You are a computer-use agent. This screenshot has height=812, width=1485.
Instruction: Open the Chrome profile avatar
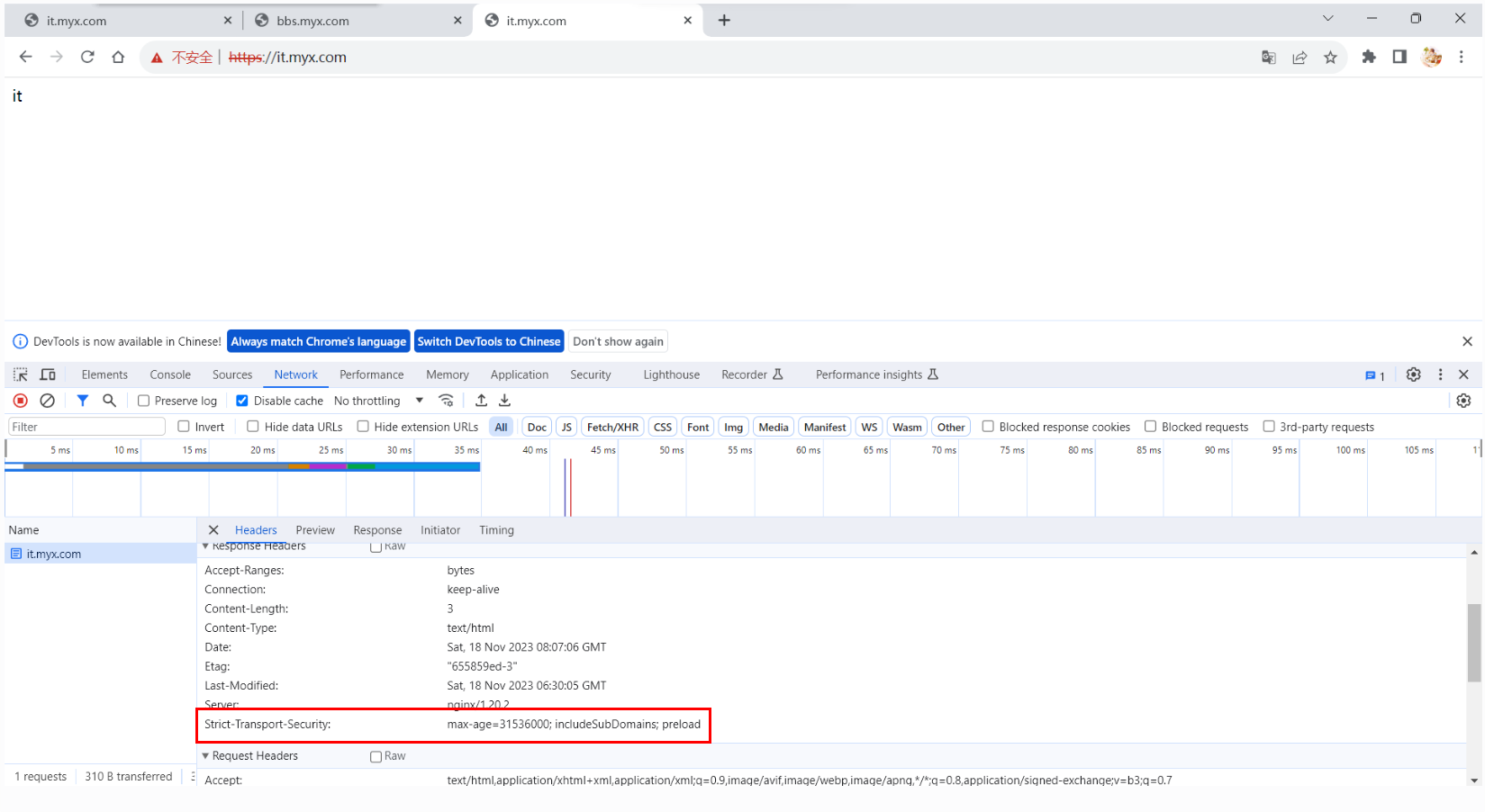tap(1431, 57)
